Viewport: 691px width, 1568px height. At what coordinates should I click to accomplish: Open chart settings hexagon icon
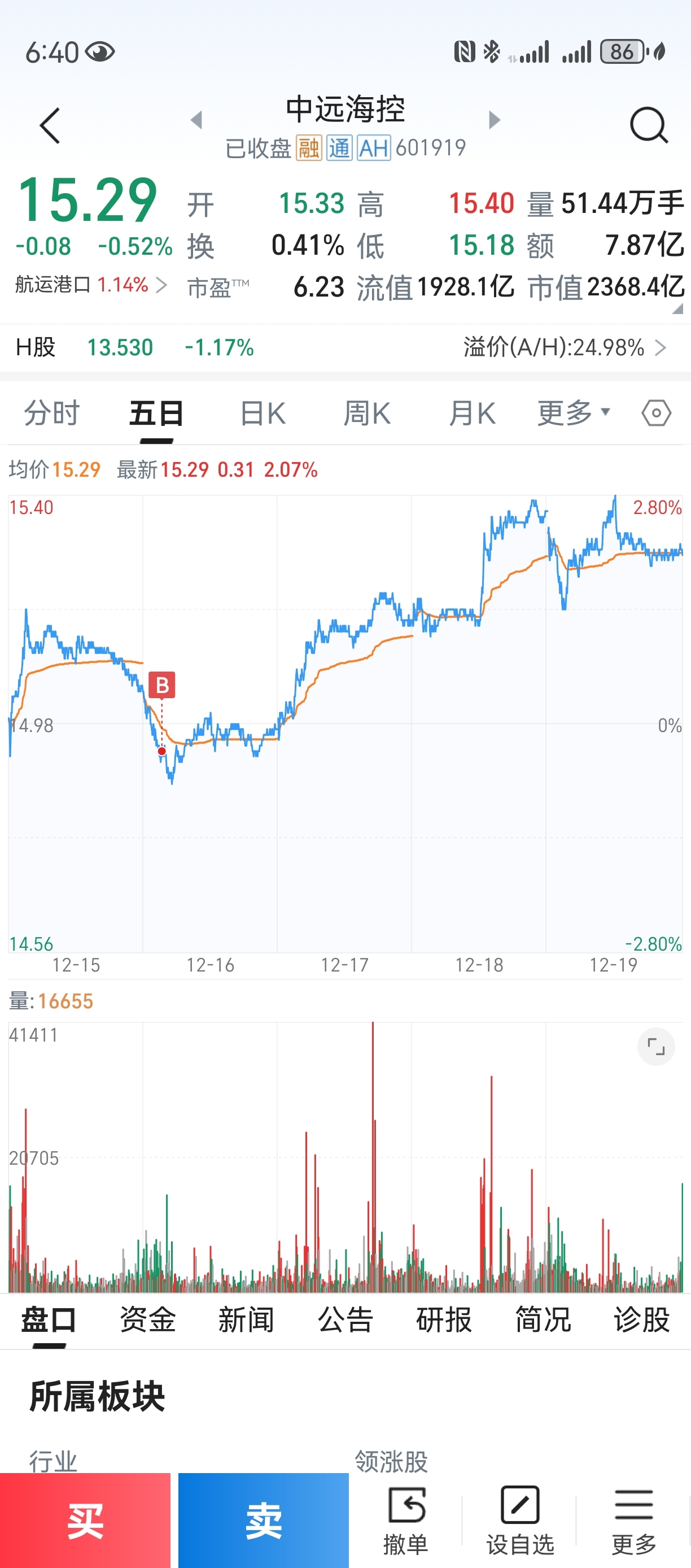pyautogui.click(x=656, y=413)
